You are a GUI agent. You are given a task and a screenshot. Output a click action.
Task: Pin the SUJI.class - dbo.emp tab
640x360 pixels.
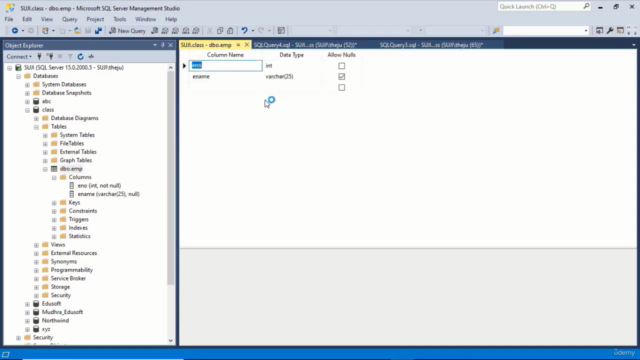click(x=238, y=45)
